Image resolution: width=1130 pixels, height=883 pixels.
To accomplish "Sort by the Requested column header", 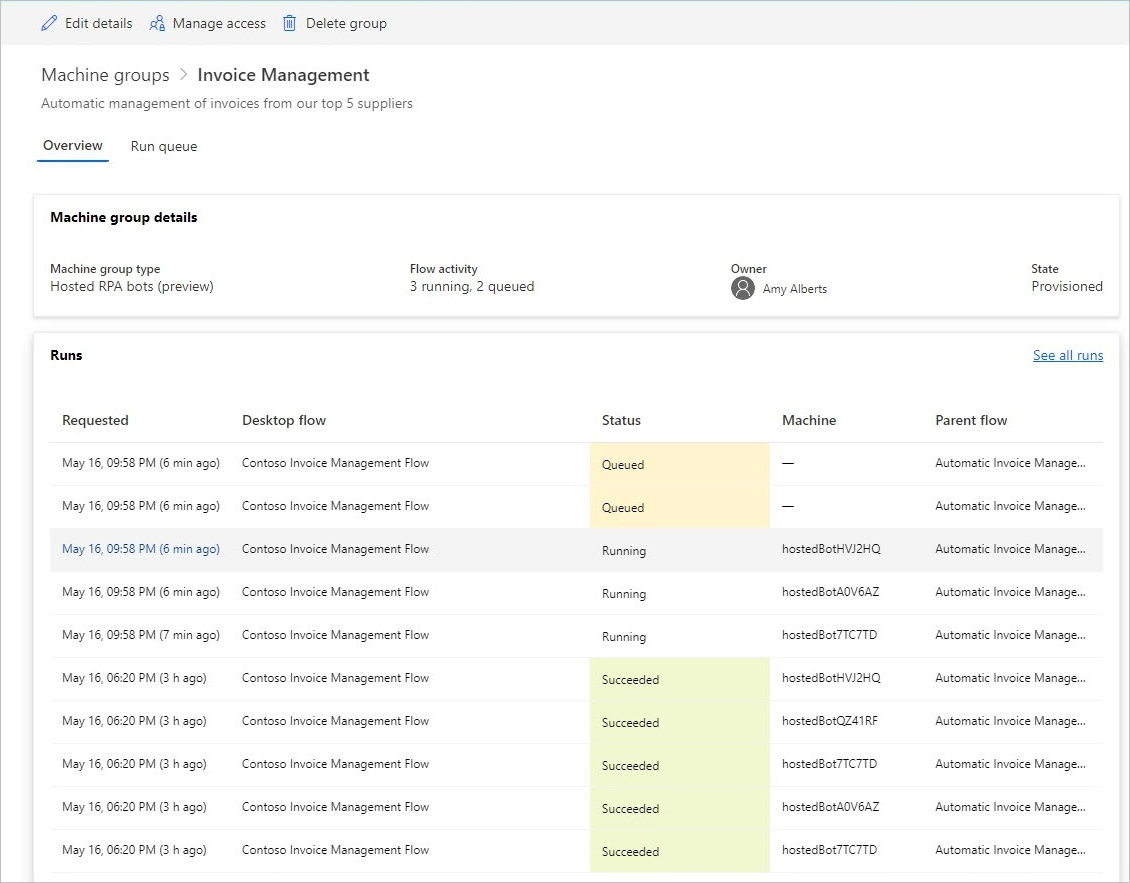I will pyautogui.click(x=95, y=420).
